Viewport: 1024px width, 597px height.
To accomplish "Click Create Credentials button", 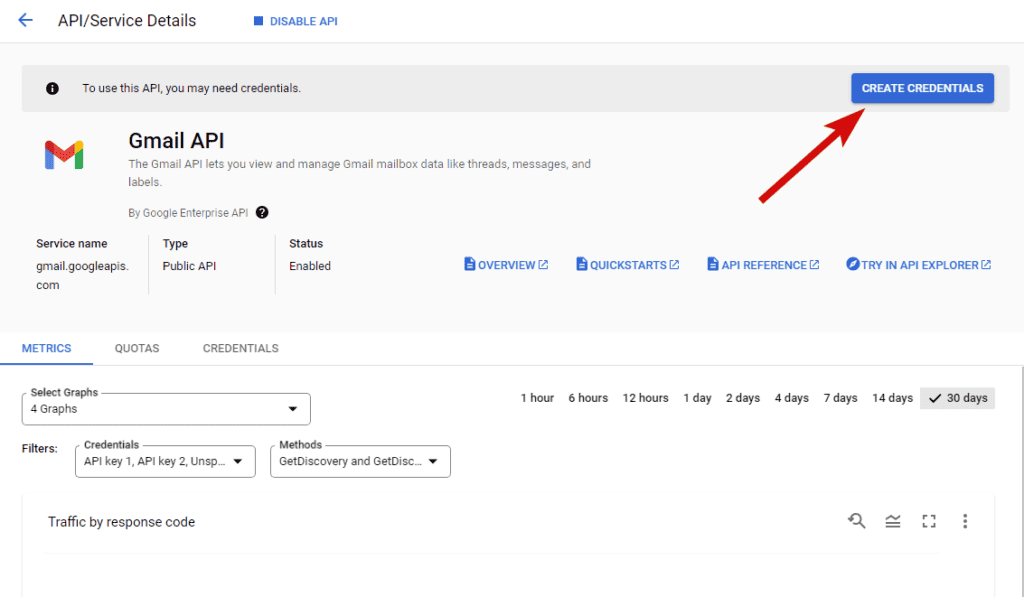I will click(x=922, y=88).
